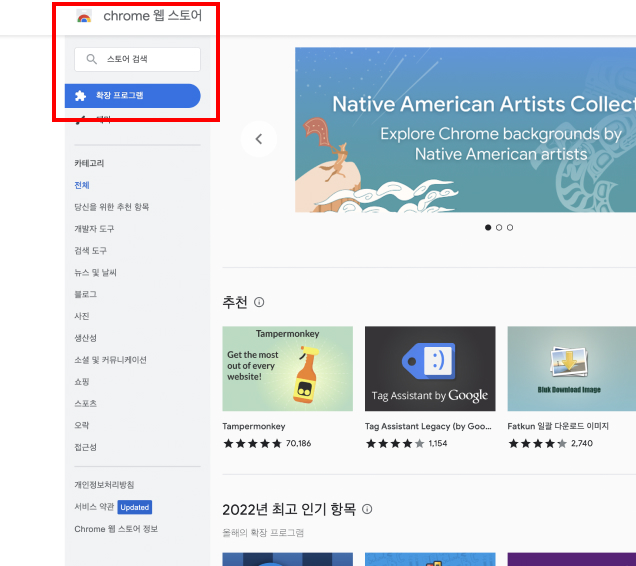The height and width of the screenshot is (566, 636).
Task: Open info icon next to 추천 heading
Action: point(259,302)
